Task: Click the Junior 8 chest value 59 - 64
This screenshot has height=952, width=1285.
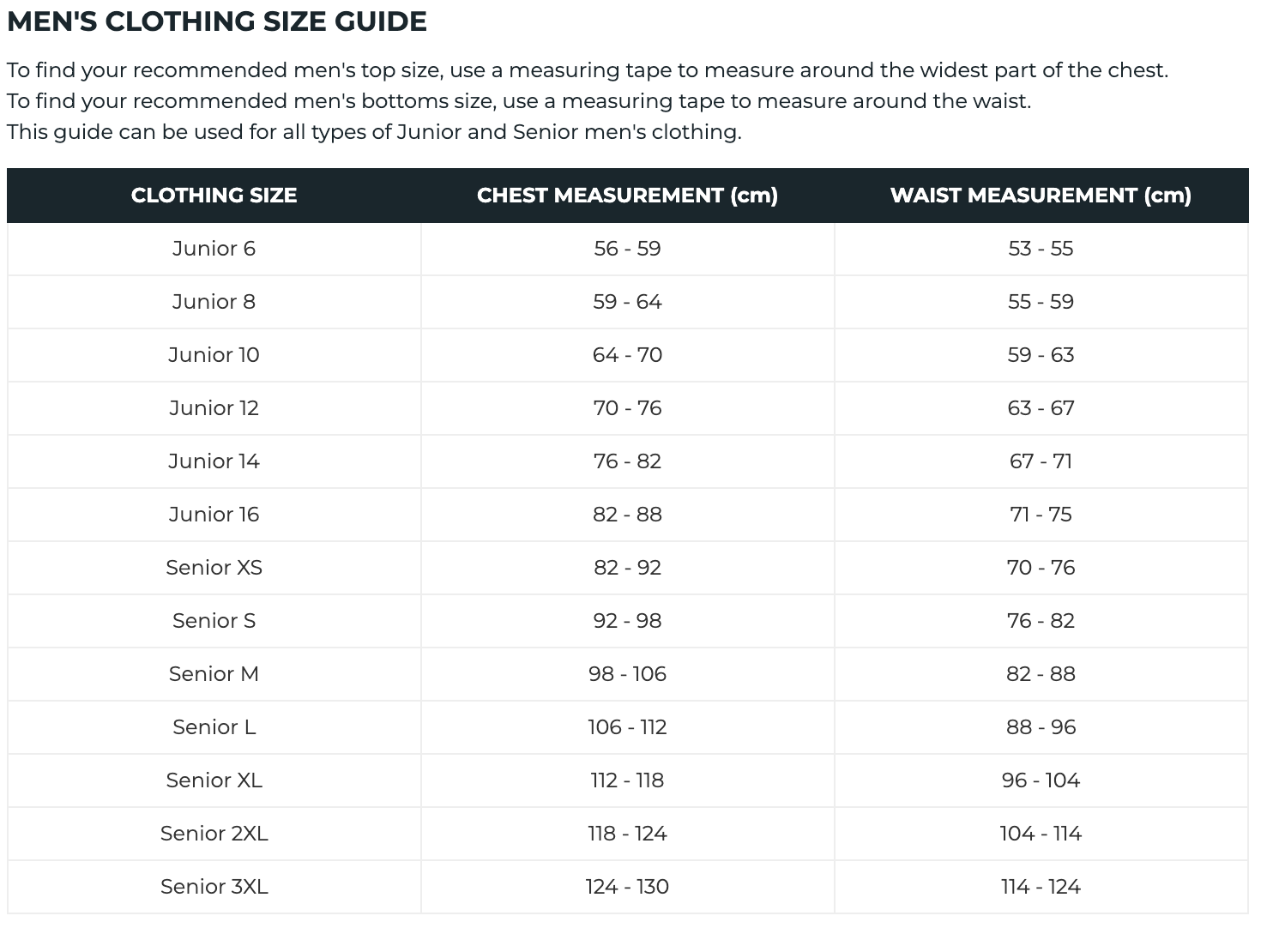Action: click(627, 302)
